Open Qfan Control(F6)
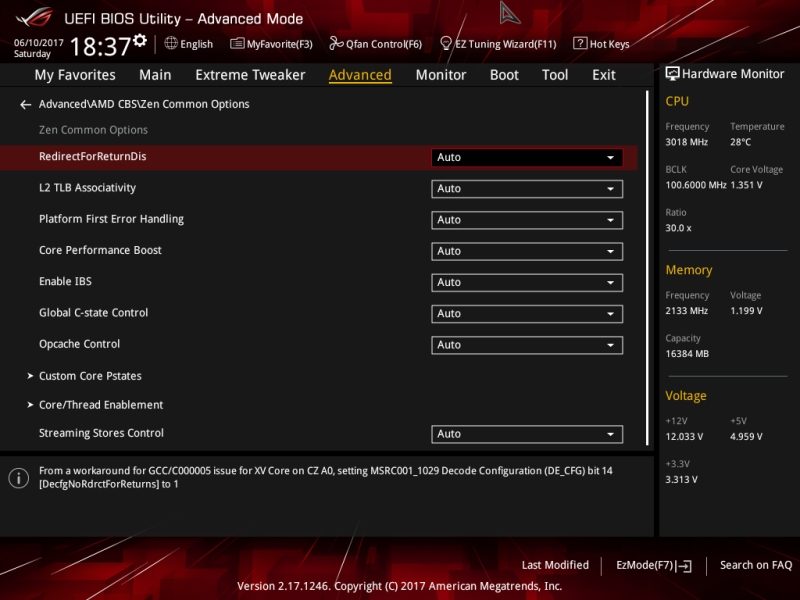The width and height of the screenshot is (800, 600). point(376,44)
